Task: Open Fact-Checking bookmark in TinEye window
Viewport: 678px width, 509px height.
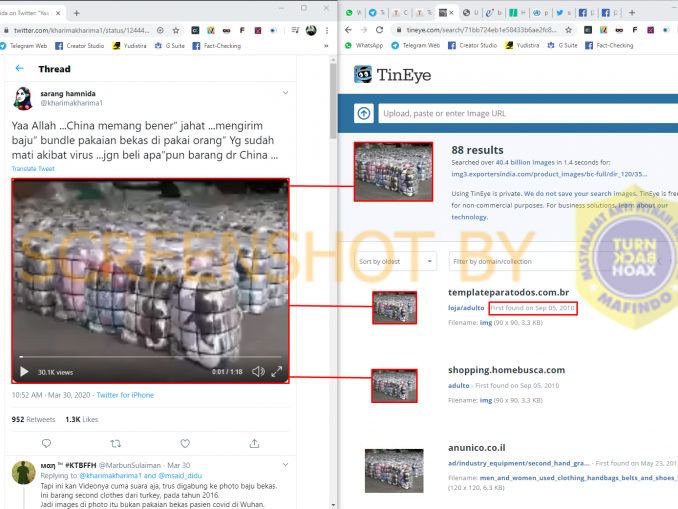Action: tap(609, 45)
